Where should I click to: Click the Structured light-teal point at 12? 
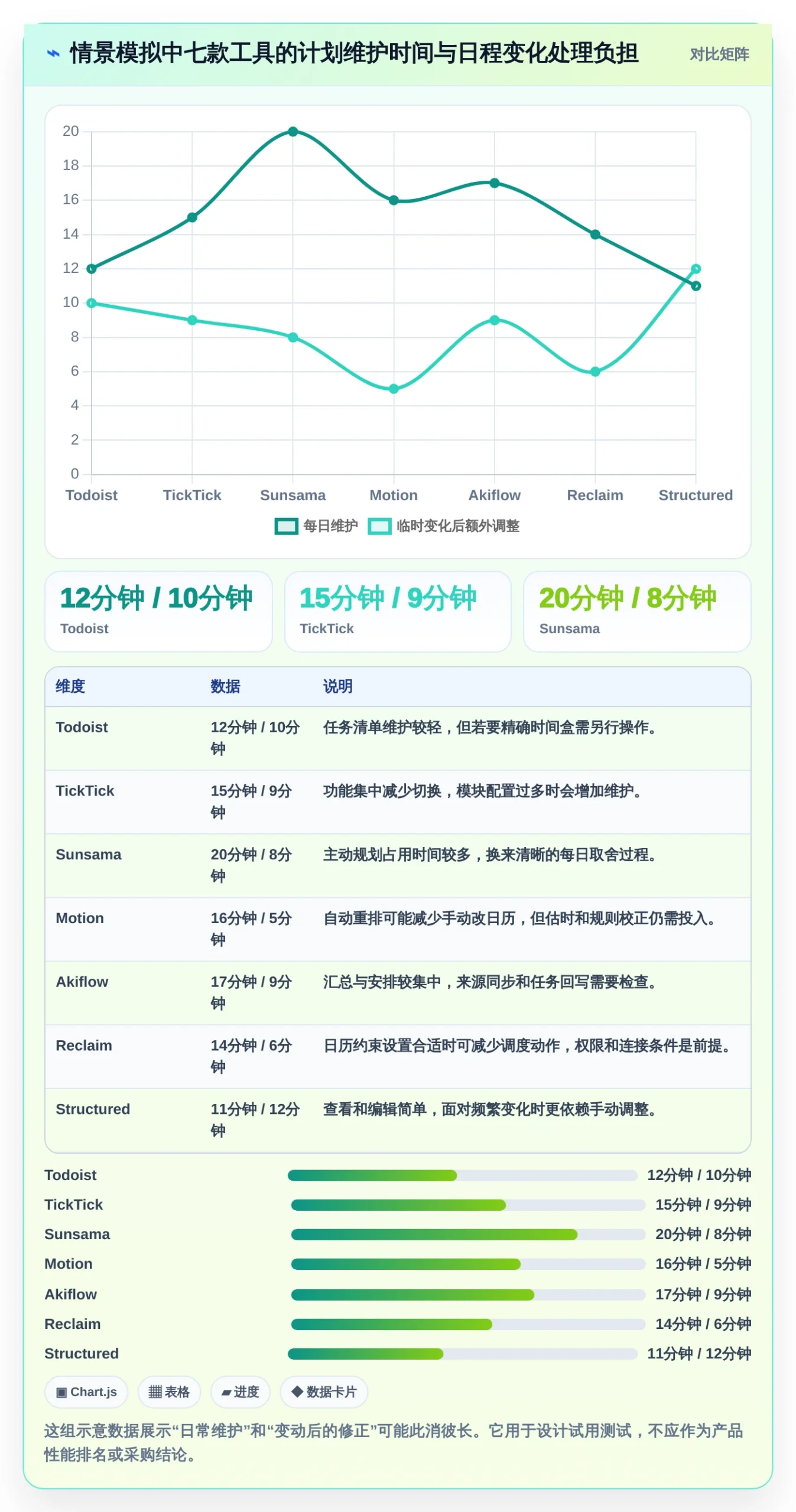pos(696,269)
